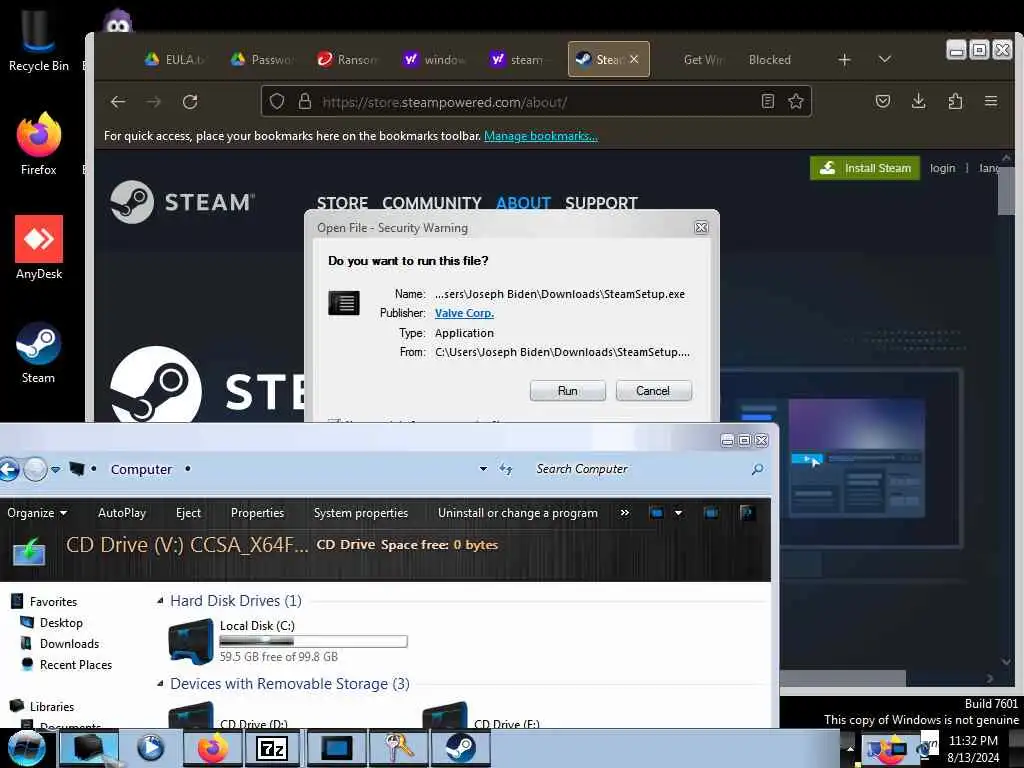Open the recent pages dropdown arrow
The image size is (1024, 768).
(56, 469)
